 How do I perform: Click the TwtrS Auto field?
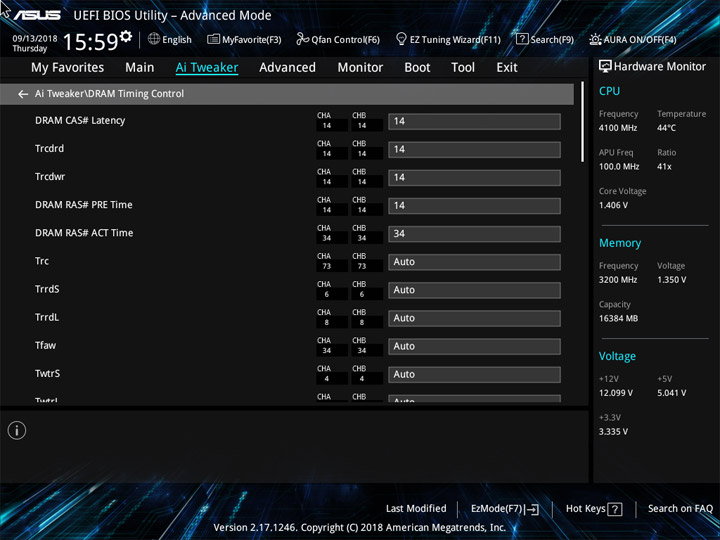pyautogui.click(x=474, y=374)
